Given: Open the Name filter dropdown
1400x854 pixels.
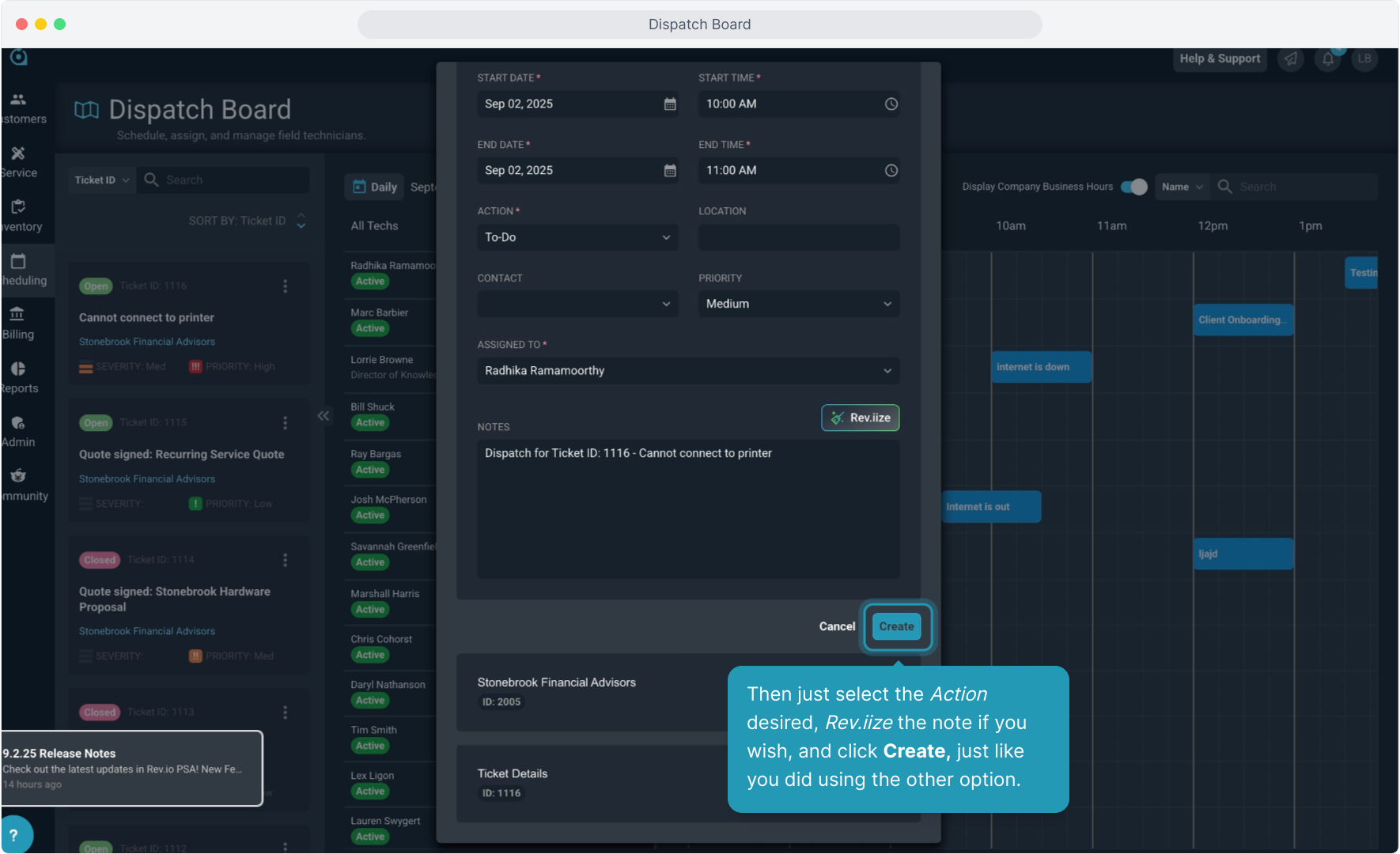Looking at the screenshot, I should (x=1182, y=187).
